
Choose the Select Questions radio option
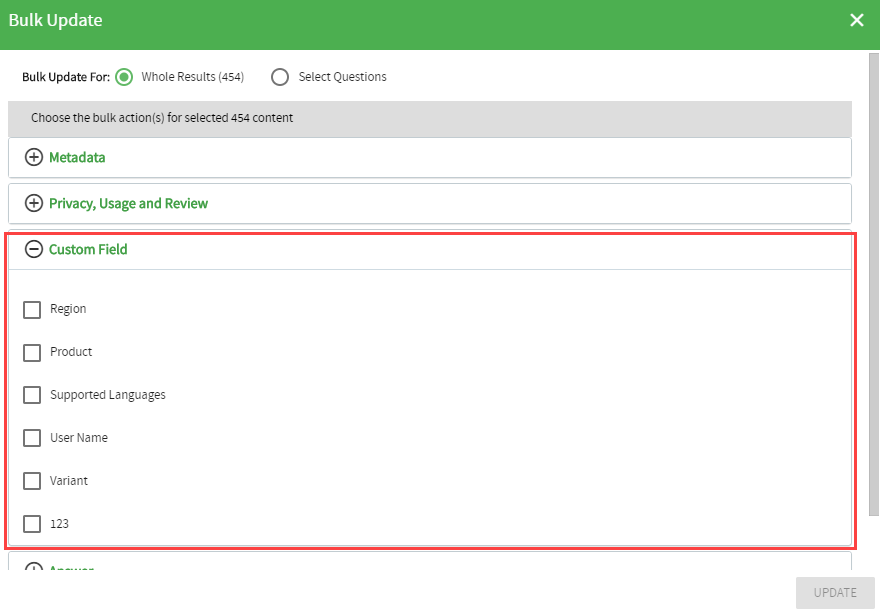pos(280,77)
